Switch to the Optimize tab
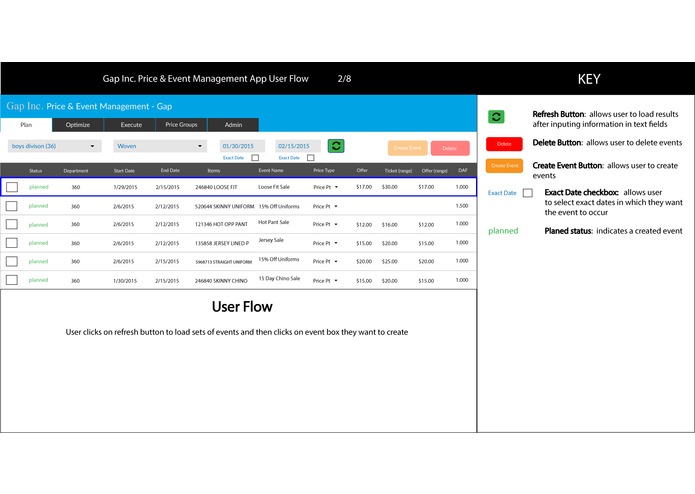The image size is (695, 494). tap(78, 125)
